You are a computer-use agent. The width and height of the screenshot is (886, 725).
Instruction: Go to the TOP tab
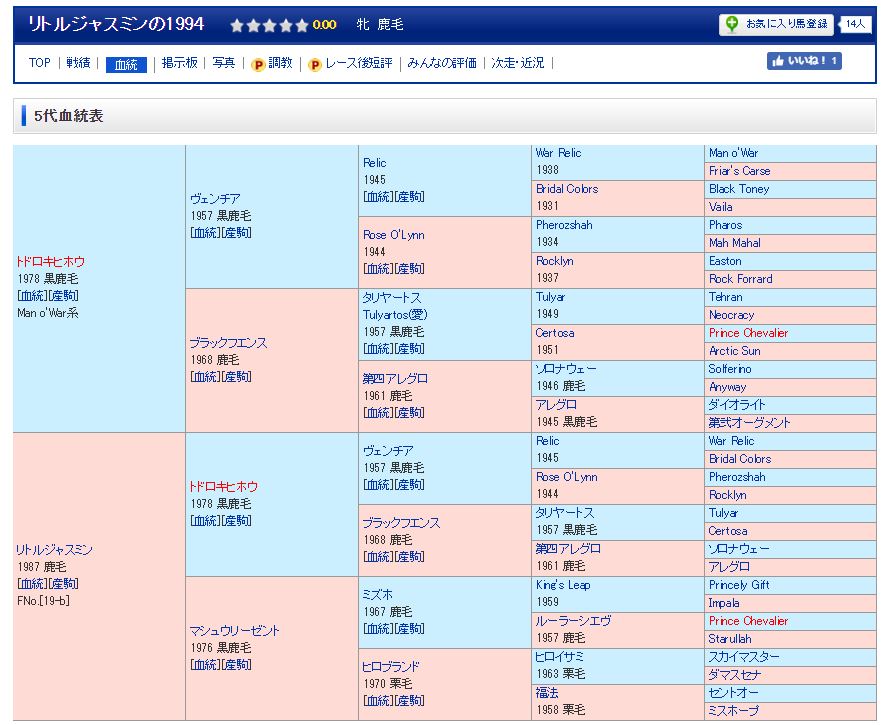click(x=40, y=63)
